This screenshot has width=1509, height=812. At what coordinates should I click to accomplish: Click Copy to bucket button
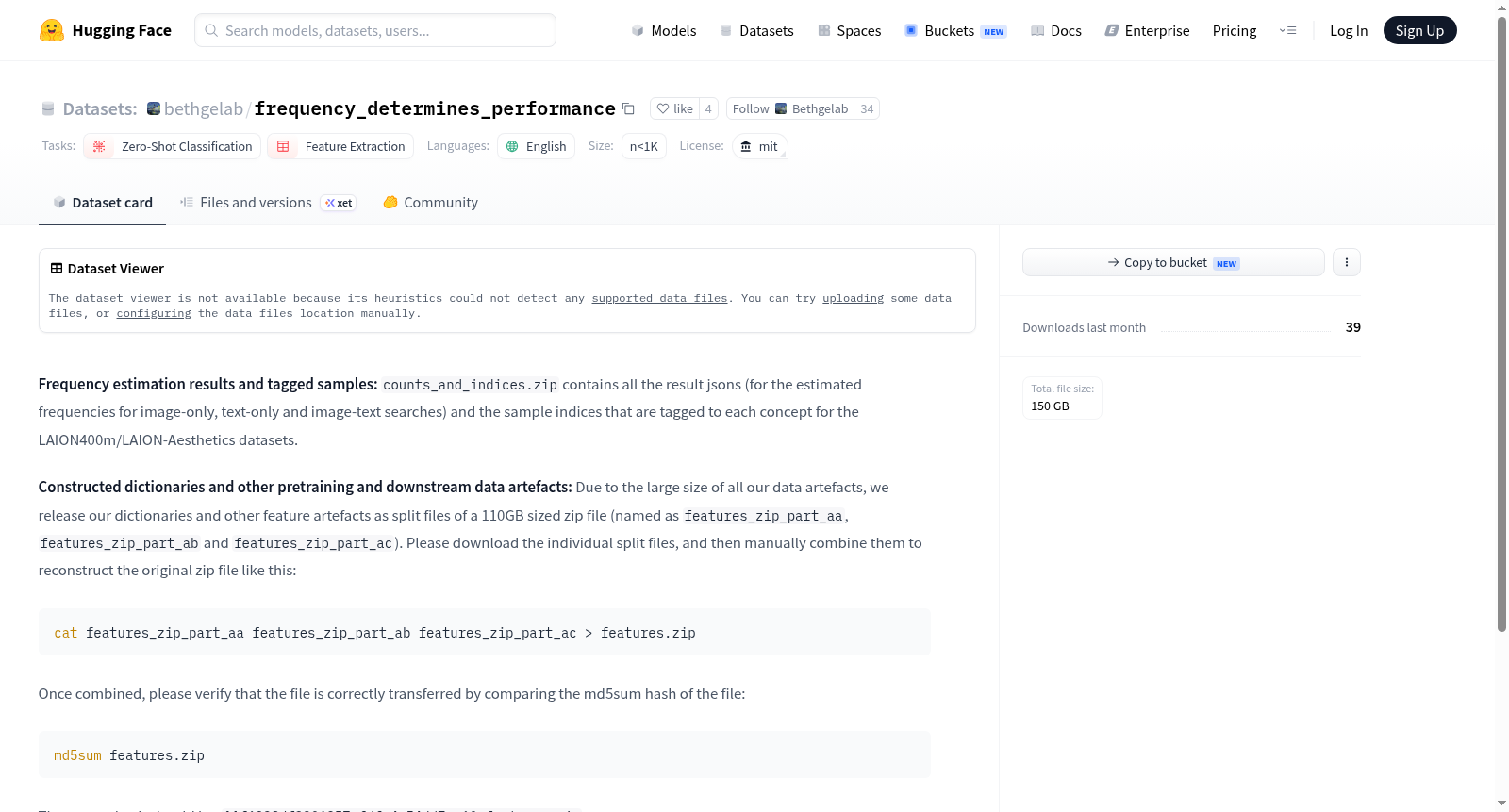pyautogui.click(x=1173, y=262)
